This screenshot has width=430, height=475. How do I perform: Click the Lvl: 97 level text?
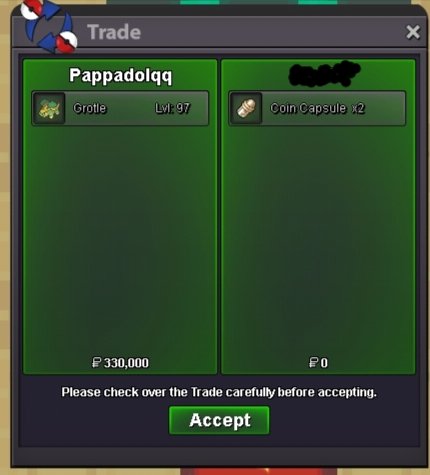coord(172,108)
